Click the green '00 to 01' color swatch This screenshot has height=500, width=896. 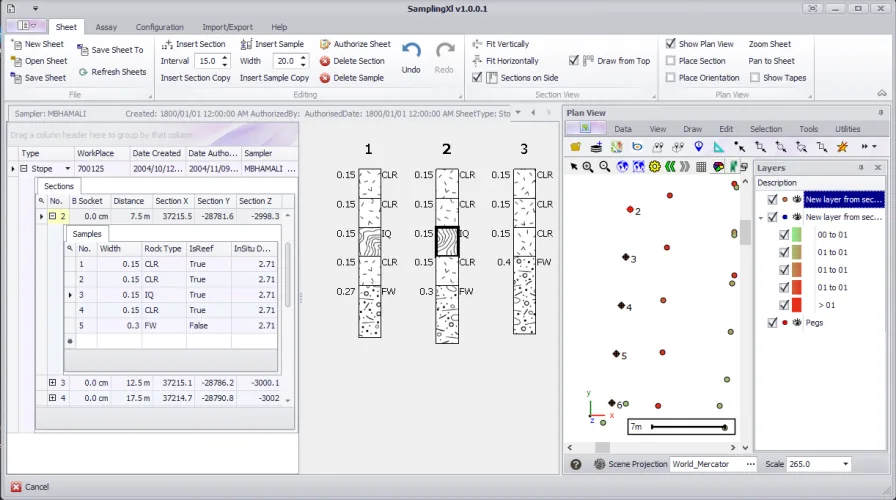click(797, 235)
